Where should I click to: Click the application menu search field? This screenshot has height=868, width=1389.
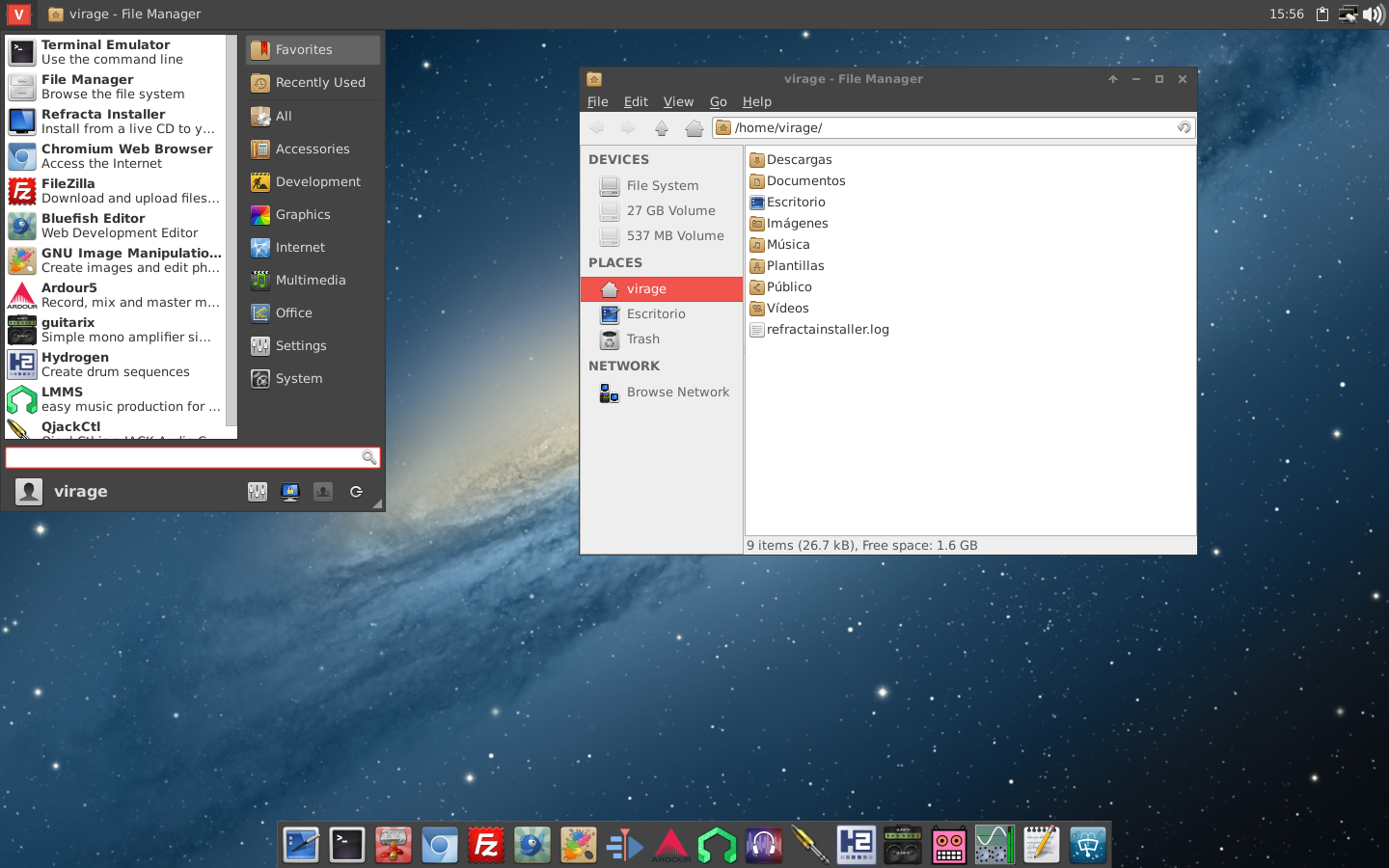(183, 457)
